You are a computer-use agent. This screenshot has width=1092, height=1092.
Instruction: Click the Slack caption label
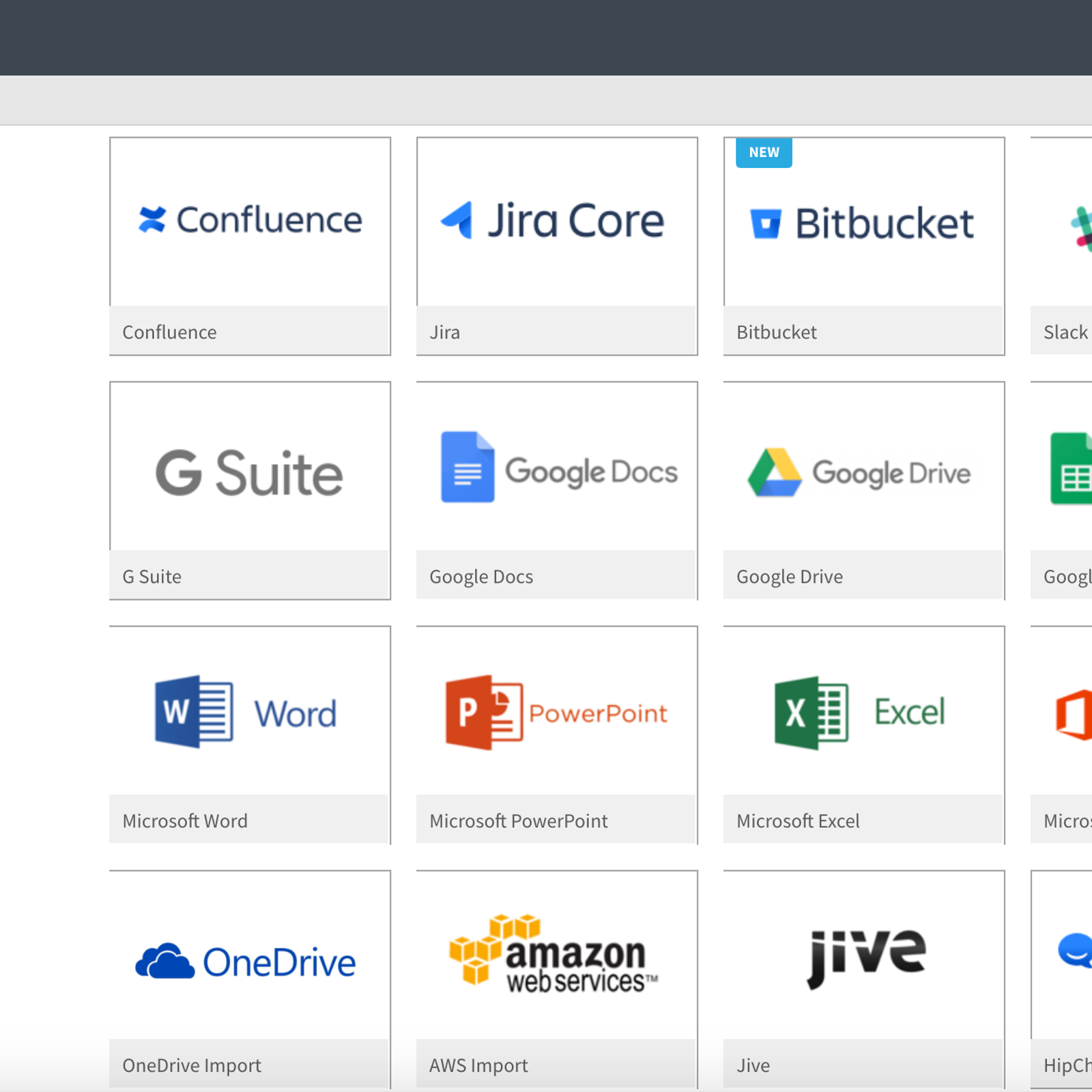tap(1065, 332)
